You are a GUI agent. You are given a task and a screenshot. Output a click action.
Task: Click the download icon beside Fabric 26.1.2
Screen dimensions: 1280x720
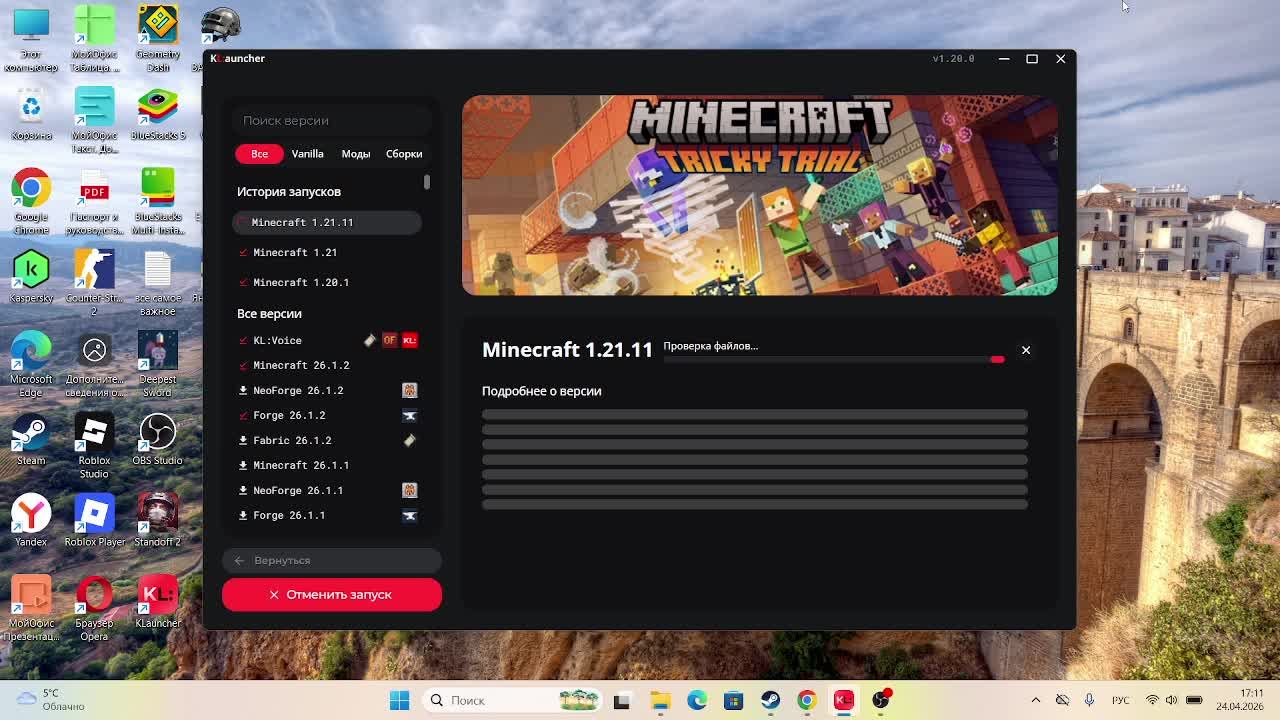(x=243, y=440)
